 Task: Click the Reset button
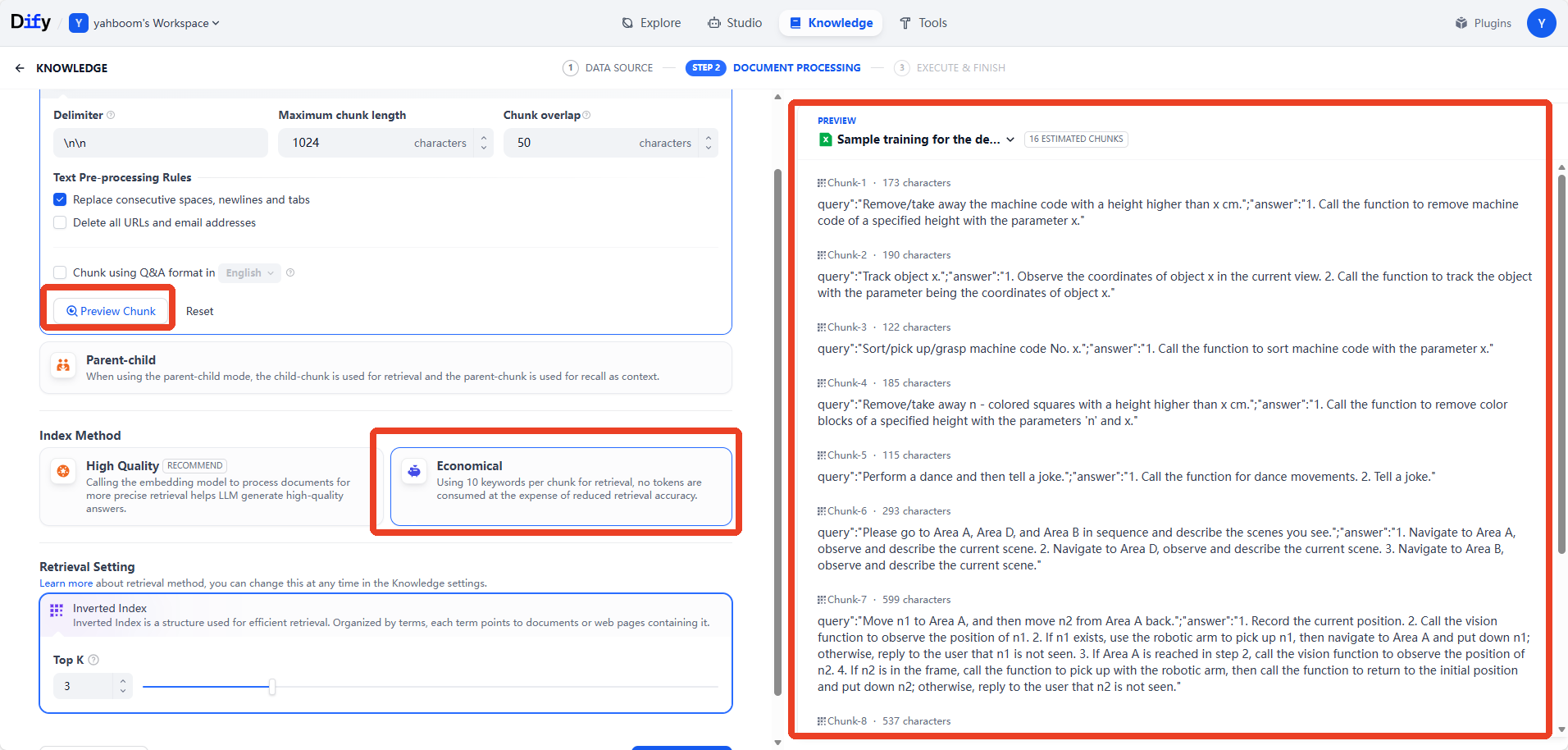(199, 311)
